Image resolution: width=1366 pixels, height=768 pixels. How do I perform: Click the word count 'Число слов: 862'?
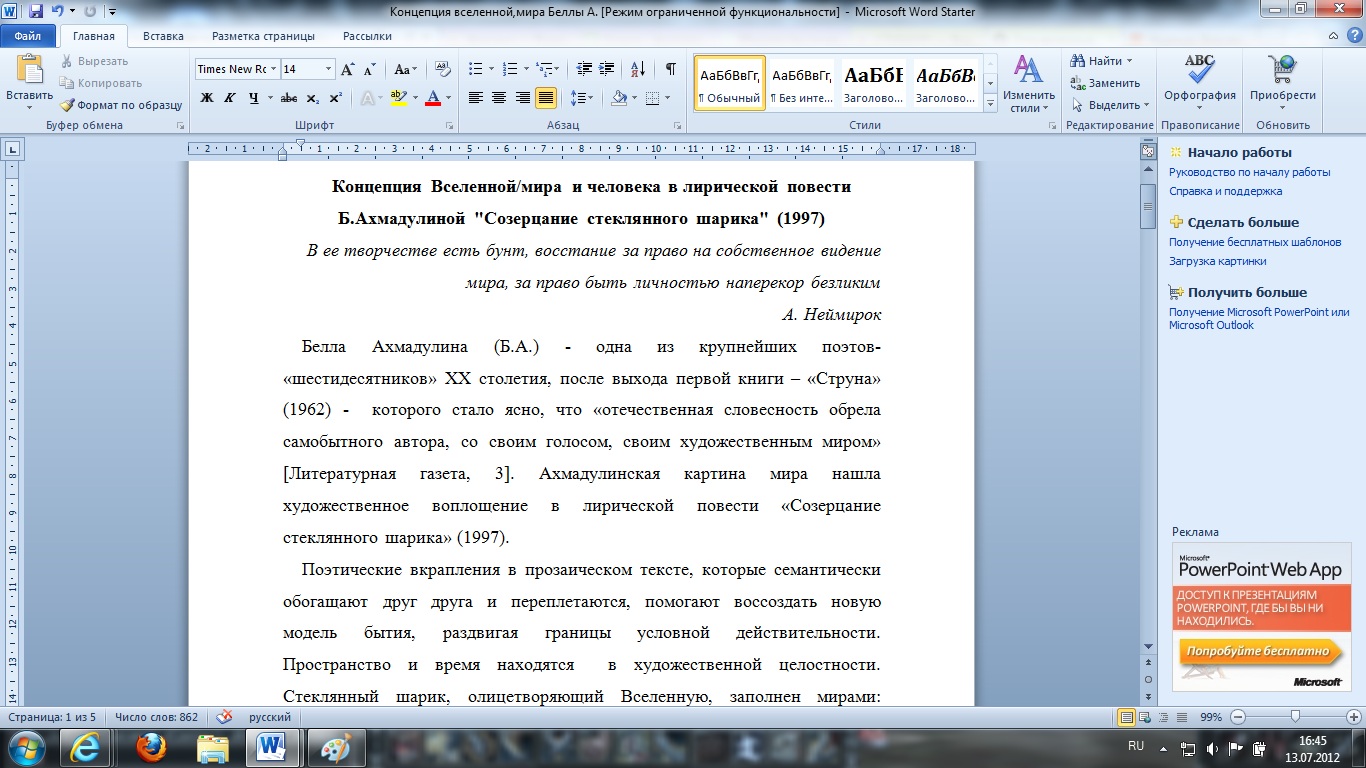[156, 717]
